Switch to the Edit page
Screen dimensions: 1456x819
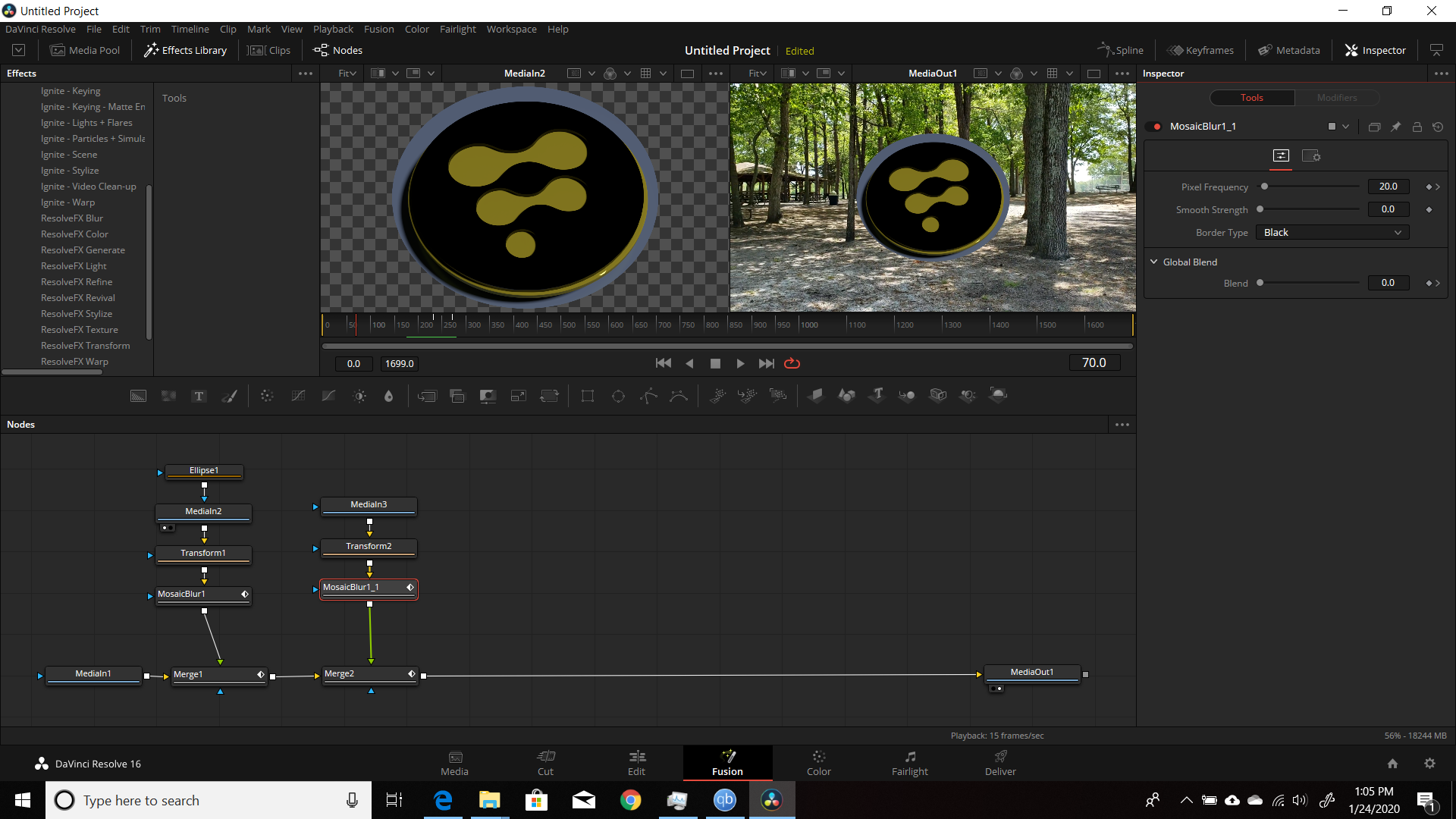pos(636,763)
